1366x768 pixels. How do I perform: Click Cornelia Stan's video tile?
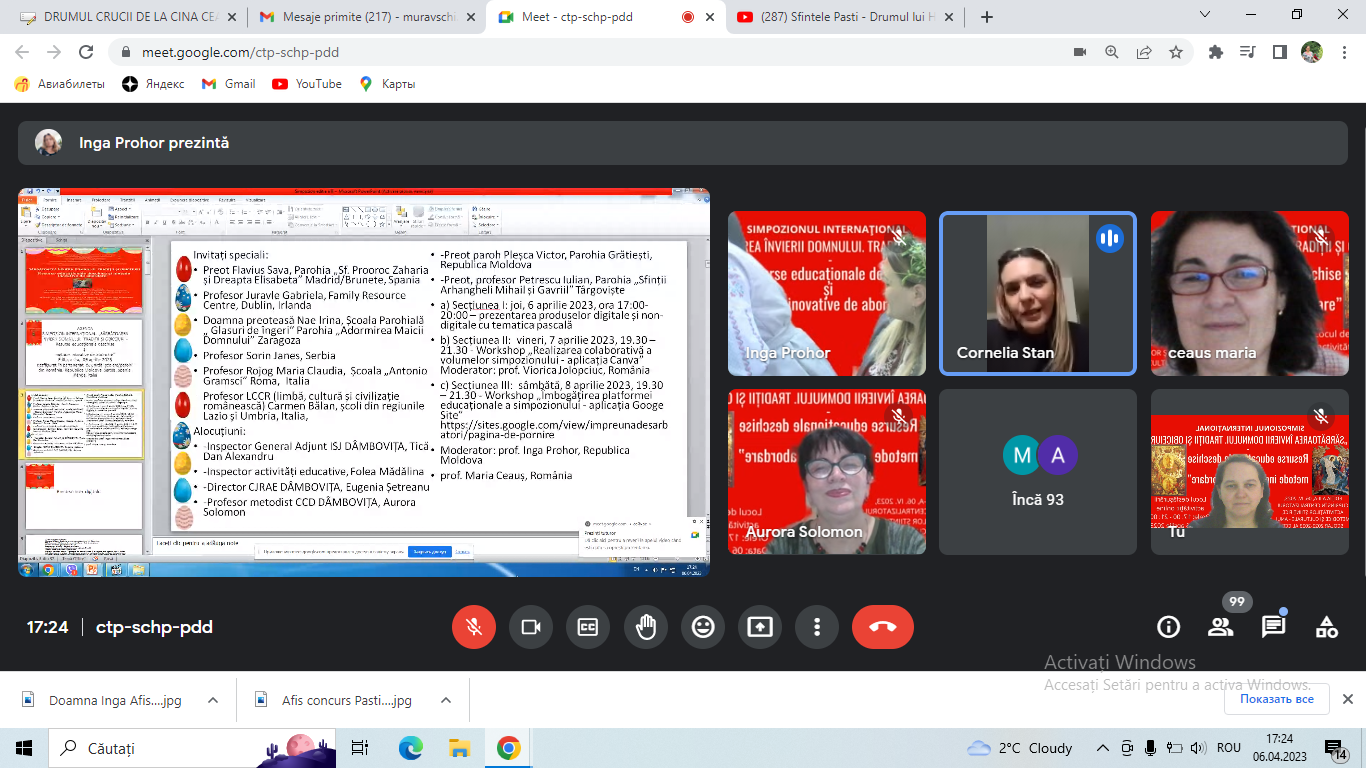(x=1037, y=294)
